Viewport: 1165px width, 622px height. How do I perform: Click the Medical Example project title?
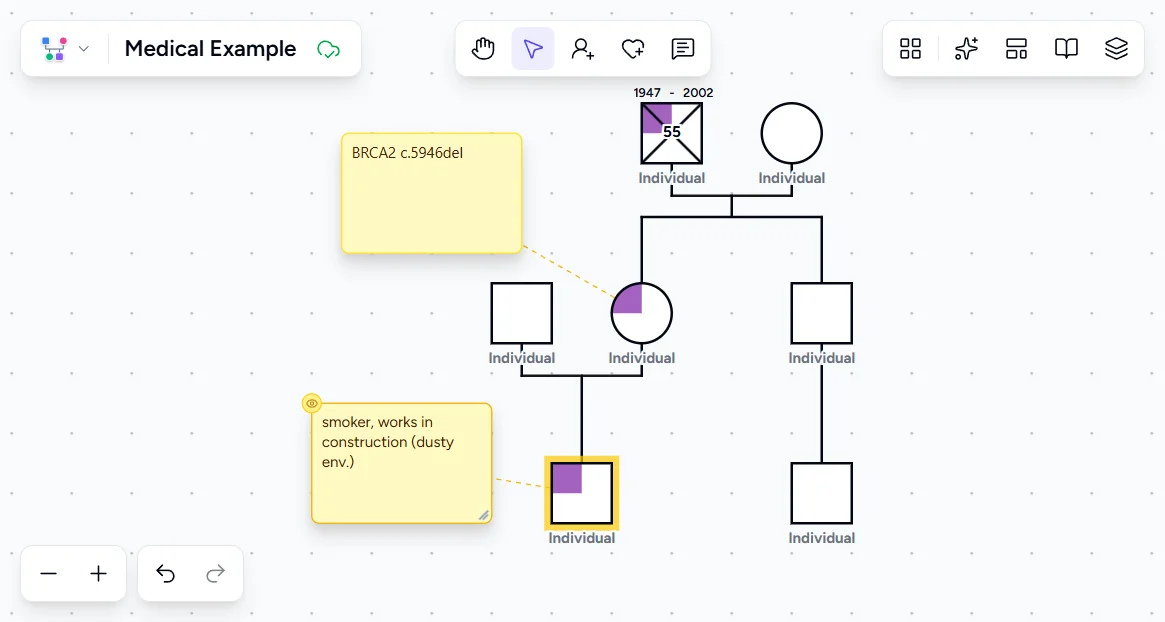(210, 49)
